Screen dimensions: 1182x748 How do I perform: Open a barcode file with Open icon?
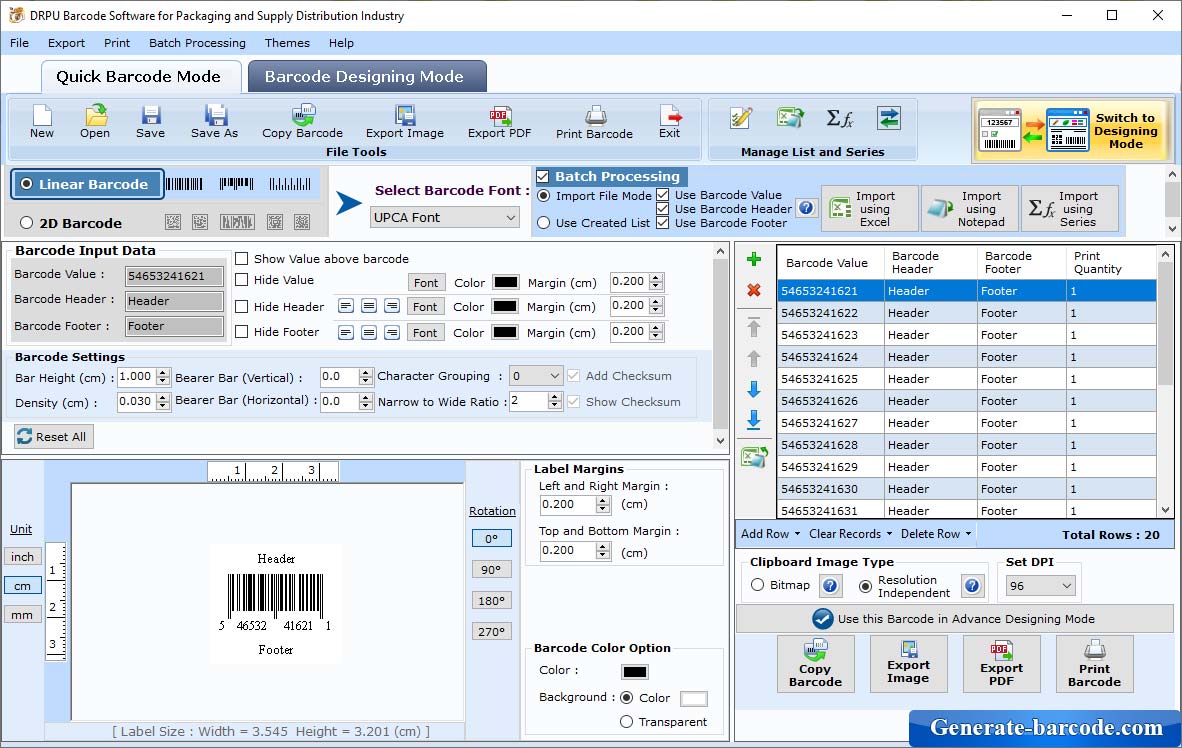coord(95,121)
